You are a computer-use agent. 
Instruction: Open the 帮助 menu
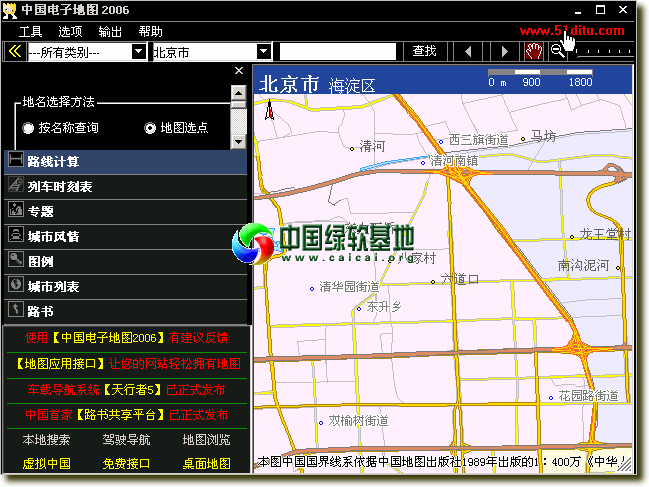[x=150, y=32]
